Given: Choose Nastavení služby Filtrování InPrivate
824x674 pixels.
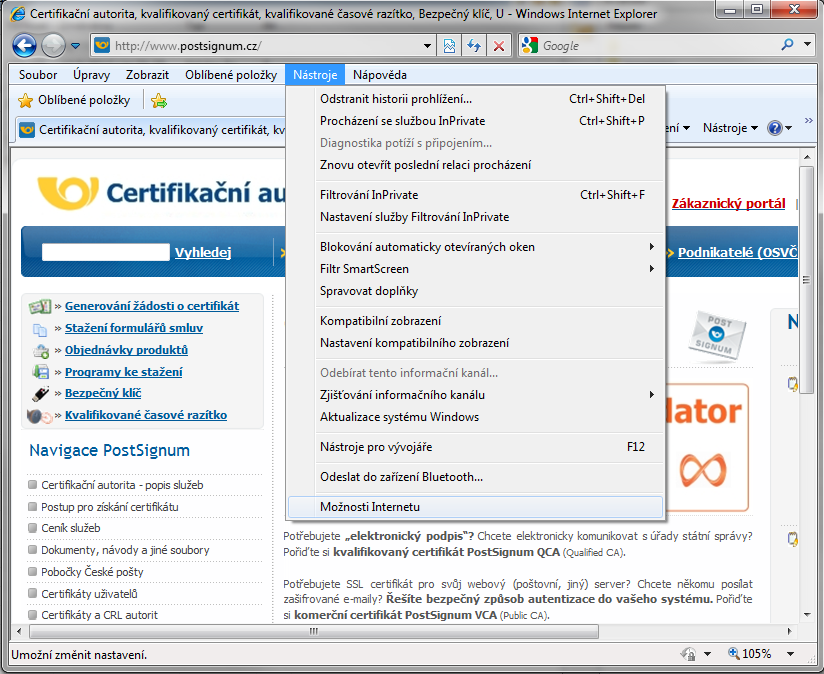Looking at the screenshot, I should pos(476,217).
